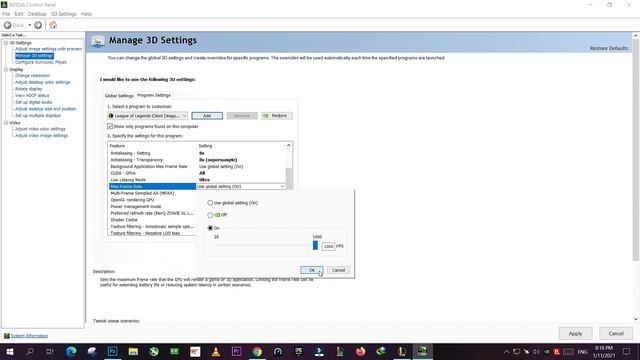Launch Microsoft Edge from taskbar
640x360 pixels.
point(71,351)
